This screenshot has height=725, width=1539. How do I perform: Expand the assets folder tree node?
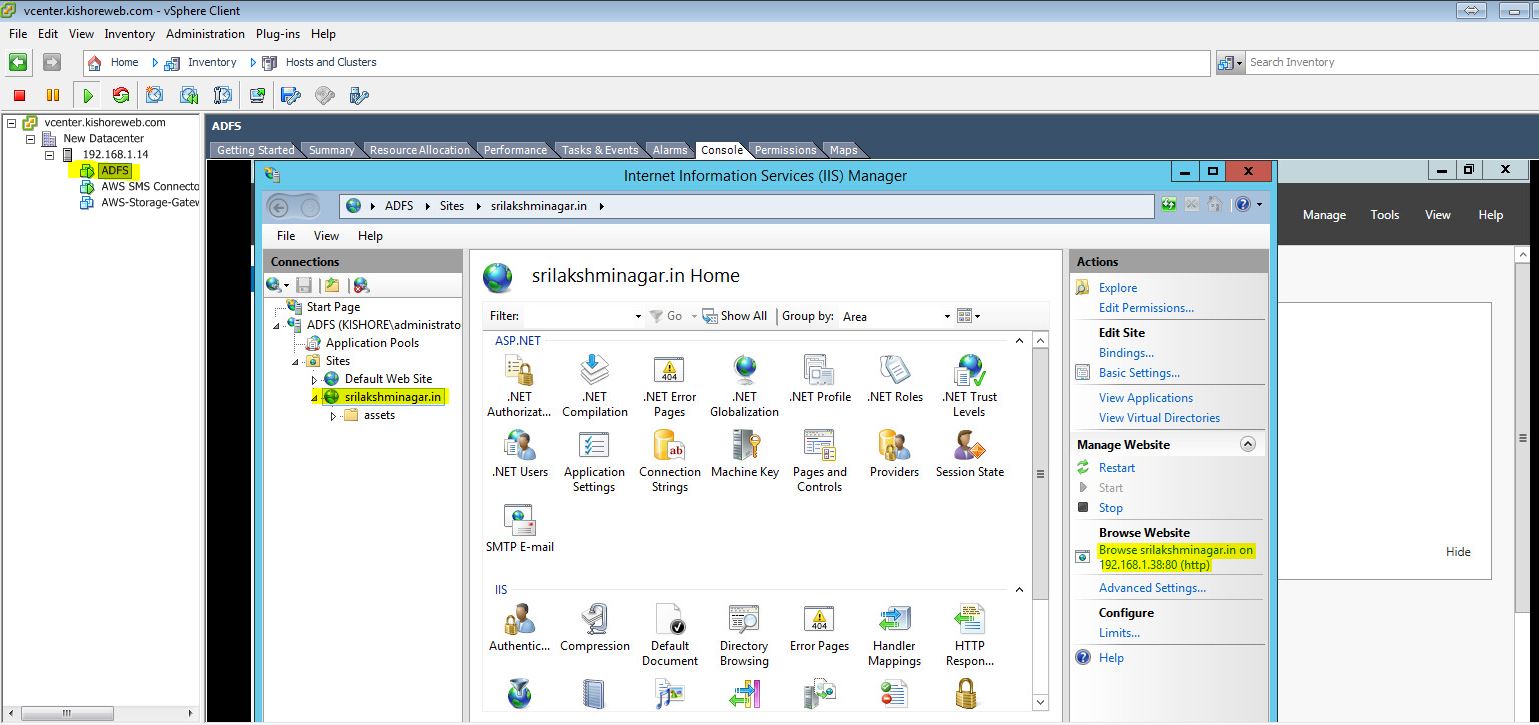click(334, 416)
